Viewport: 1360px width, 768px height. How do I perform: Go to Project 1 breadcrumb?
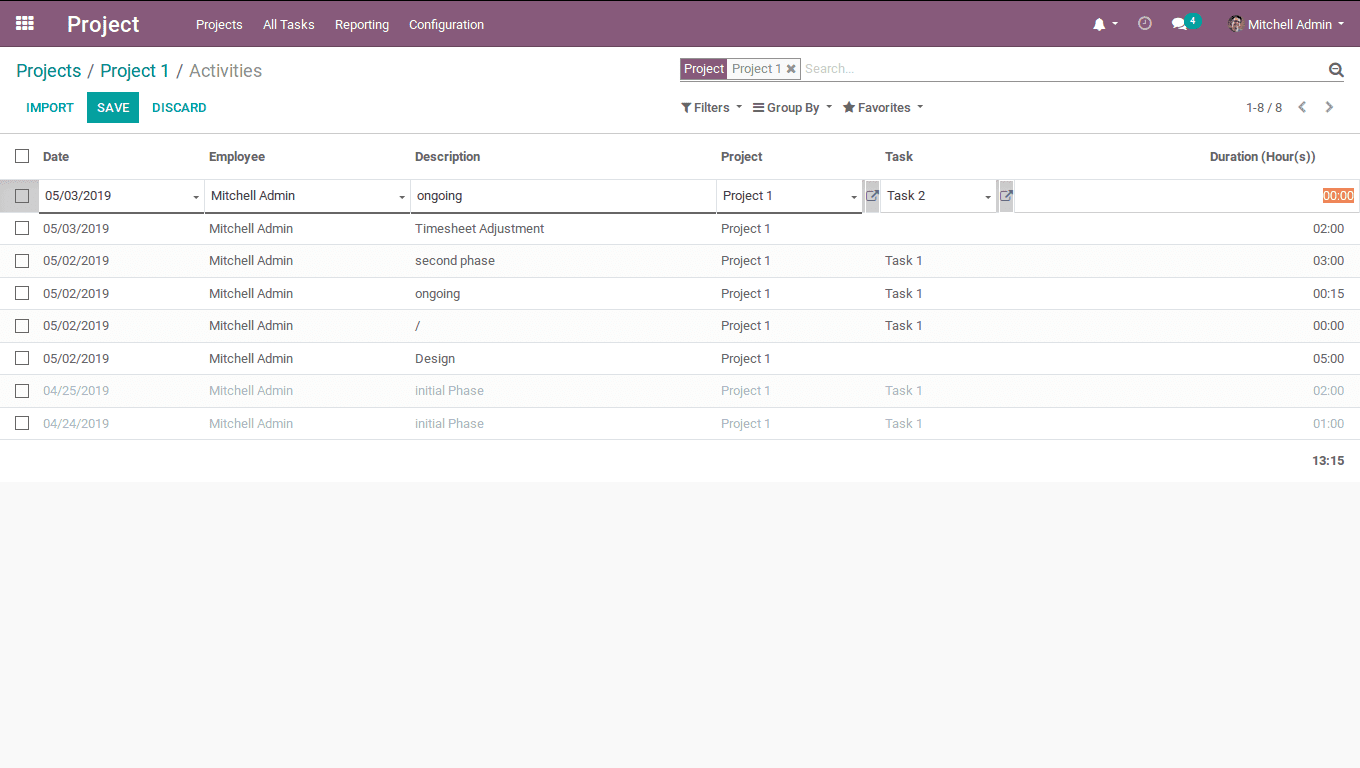pyautogui.click(x=135, y=70)
